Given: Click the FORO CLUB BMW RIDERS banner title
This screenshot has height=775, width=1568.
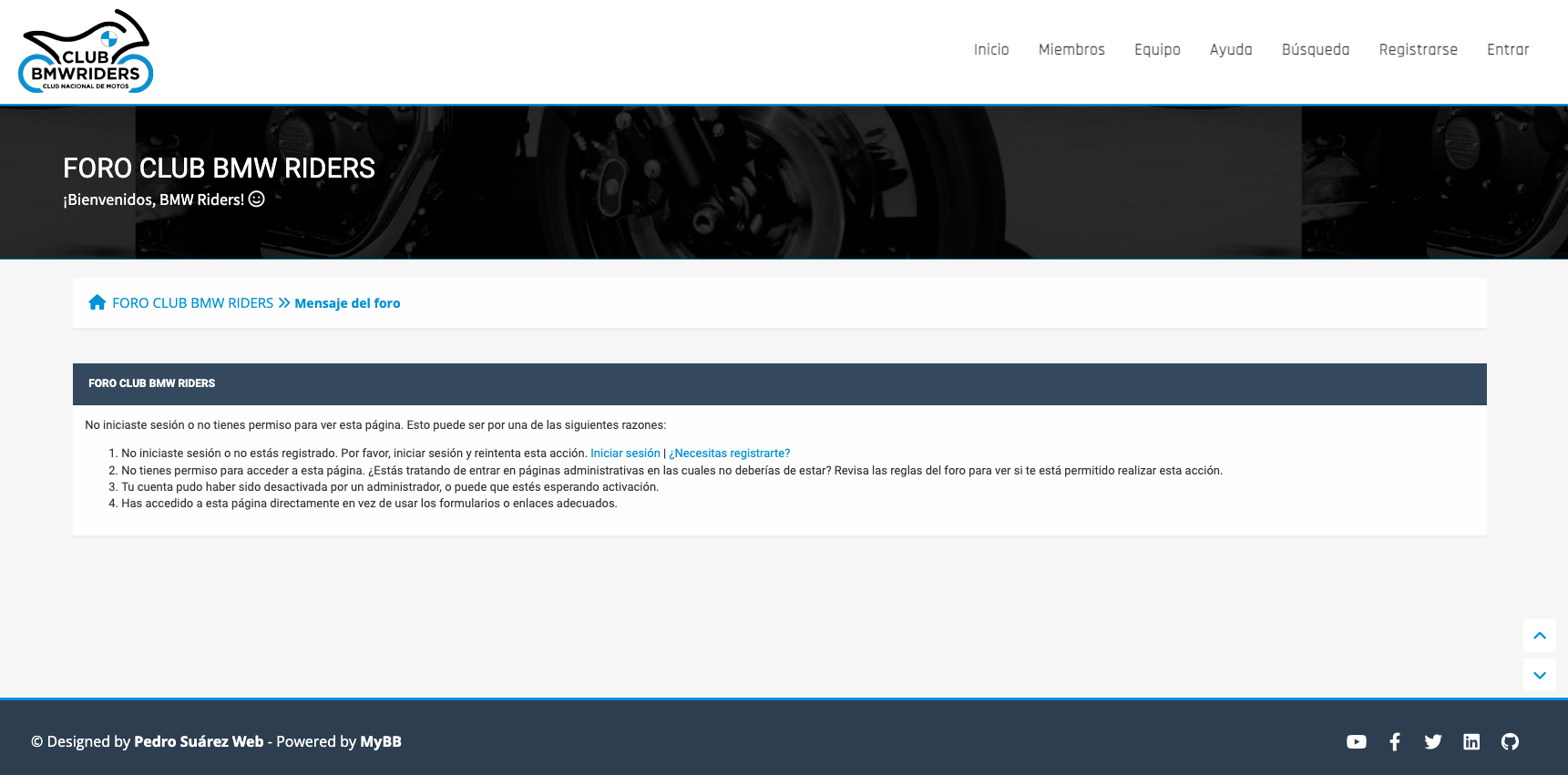Looking at the screenshot, I should (x=219, y=168).
